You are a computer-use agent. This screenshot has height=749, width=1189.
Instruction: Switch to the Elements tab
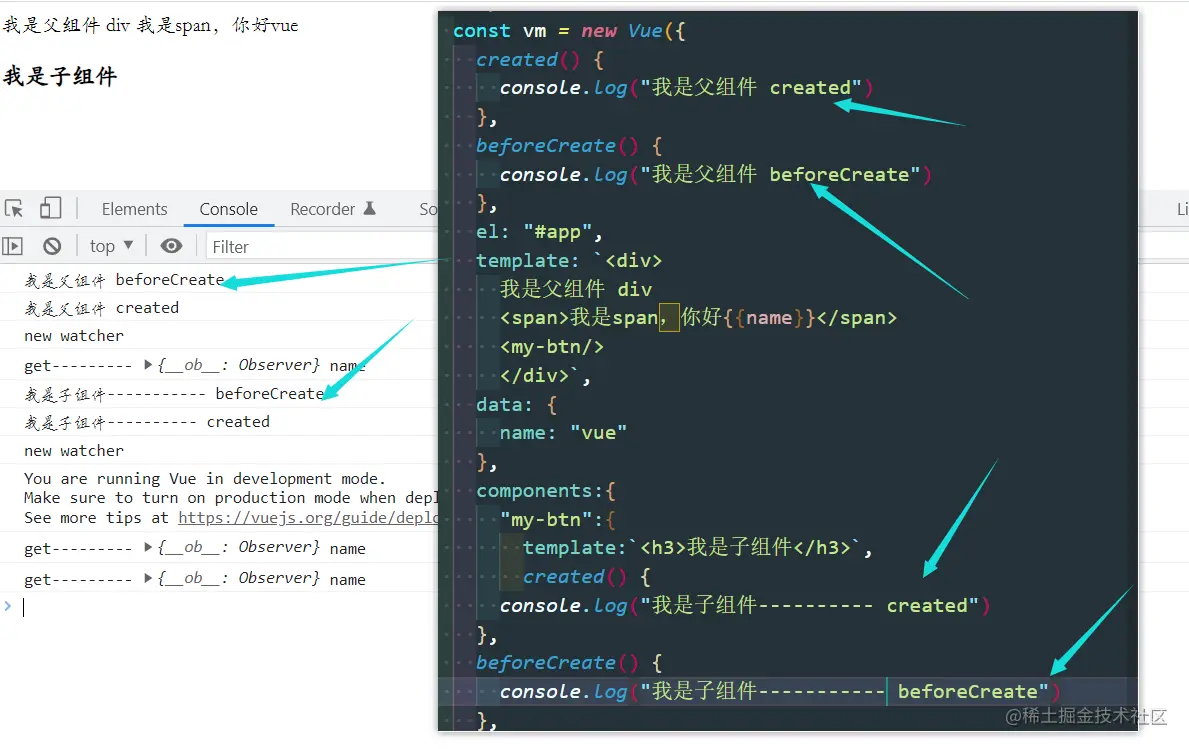(134, 209)
